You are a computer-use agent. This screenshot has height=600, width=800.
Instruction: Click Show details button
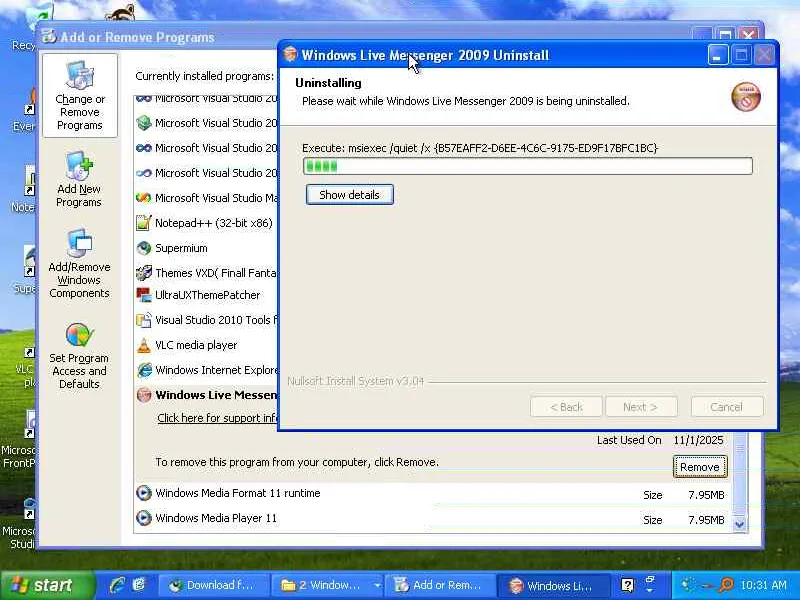coord(349,195)
